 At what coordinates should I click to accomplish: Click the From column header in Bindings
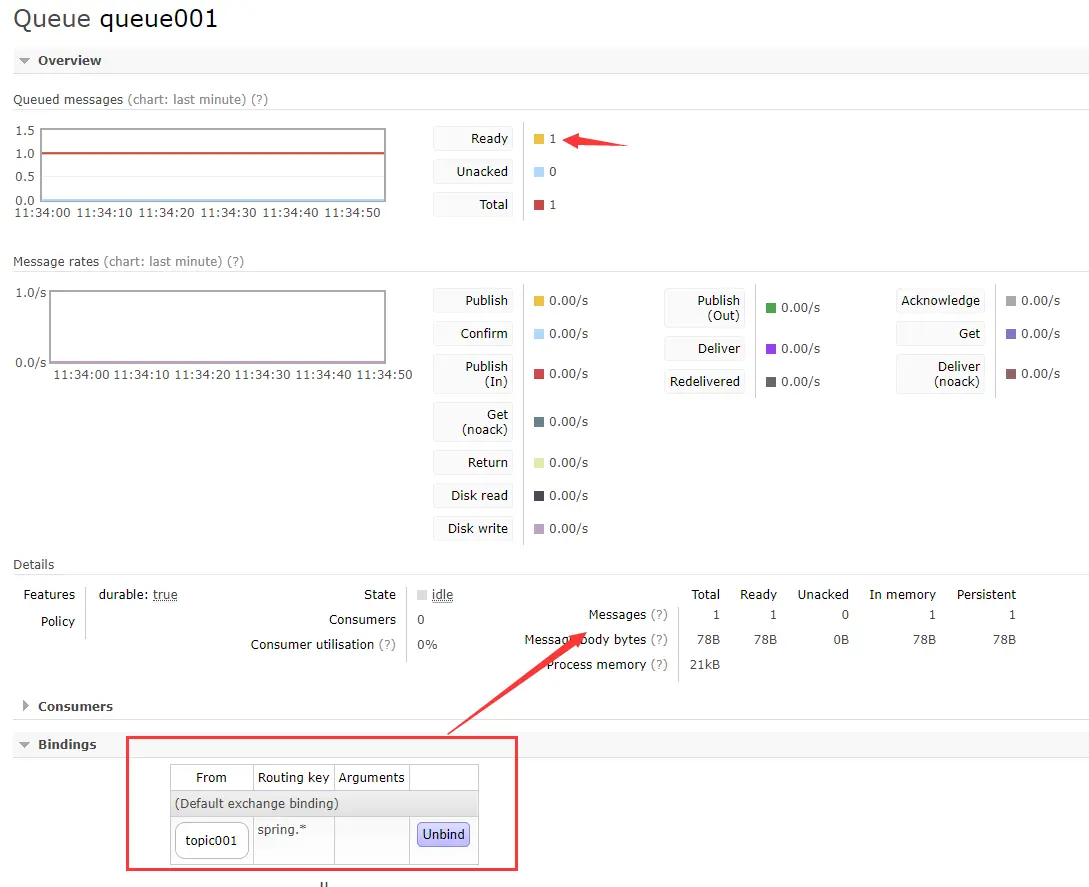pos(211,778)
